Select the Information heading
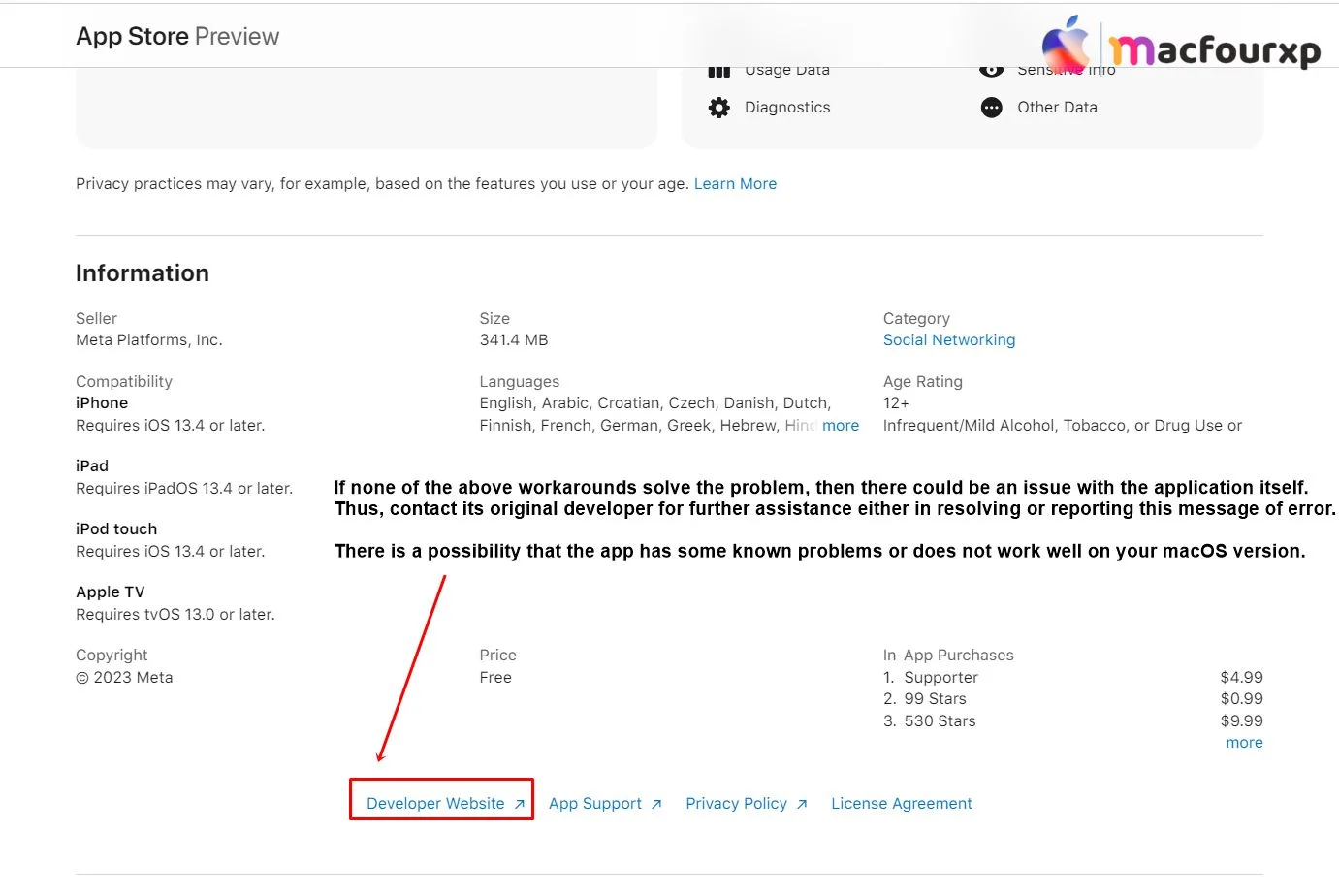The height and width of the screenshot is (896, 1339). click(x=143, y=273)
